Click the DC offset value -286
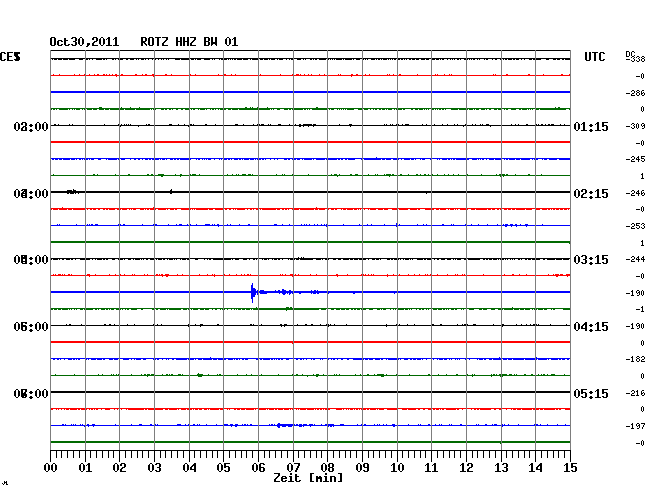 point(635,93)
